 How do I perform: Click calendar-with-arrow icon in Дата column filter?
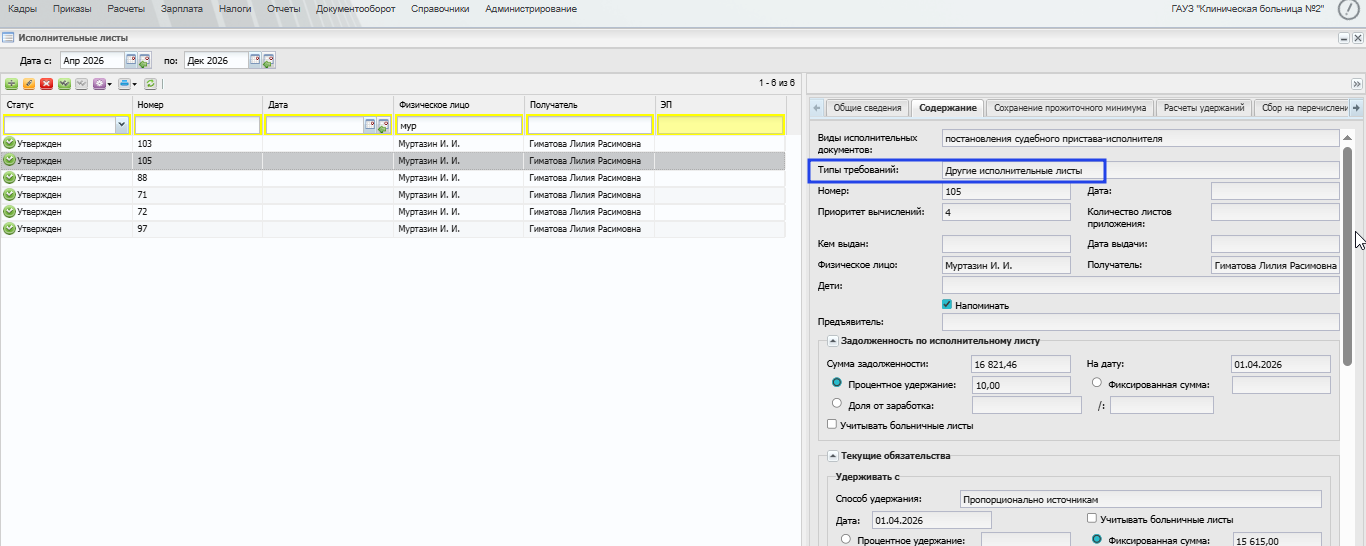pos(383,126)
